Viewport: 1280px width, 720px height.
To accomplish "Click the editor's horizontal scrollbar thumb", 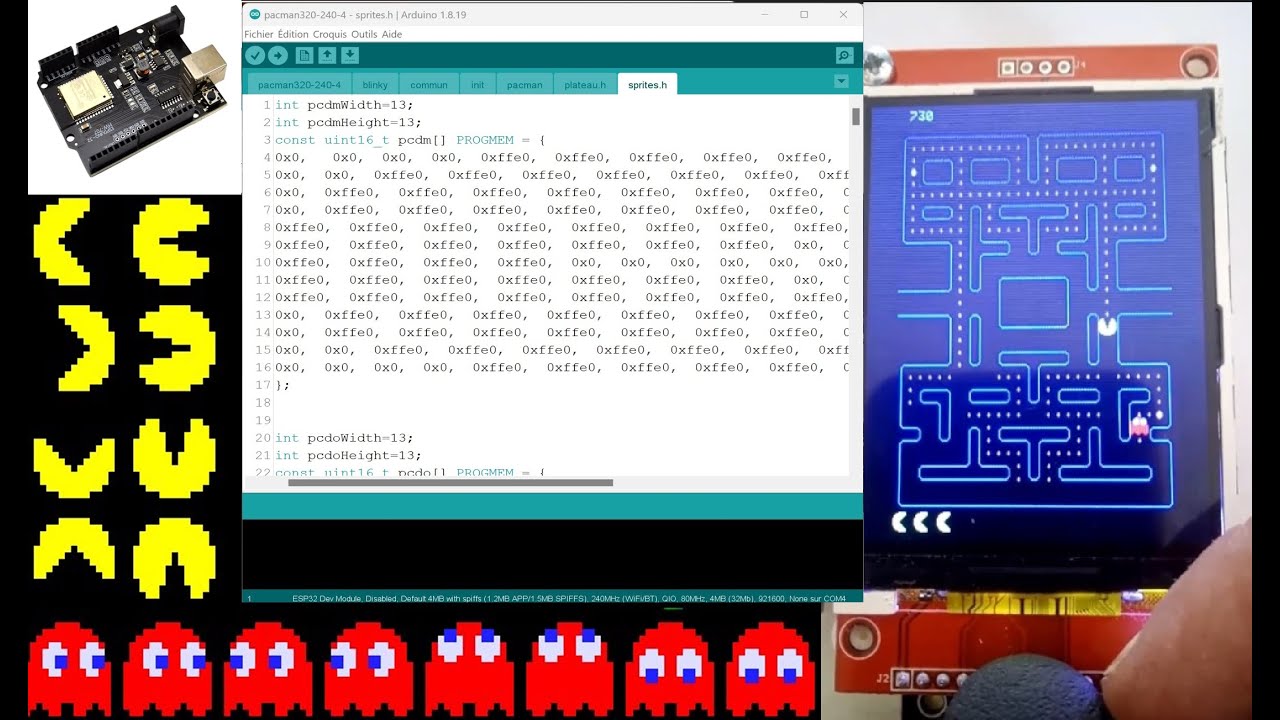I will pos(450,482).
